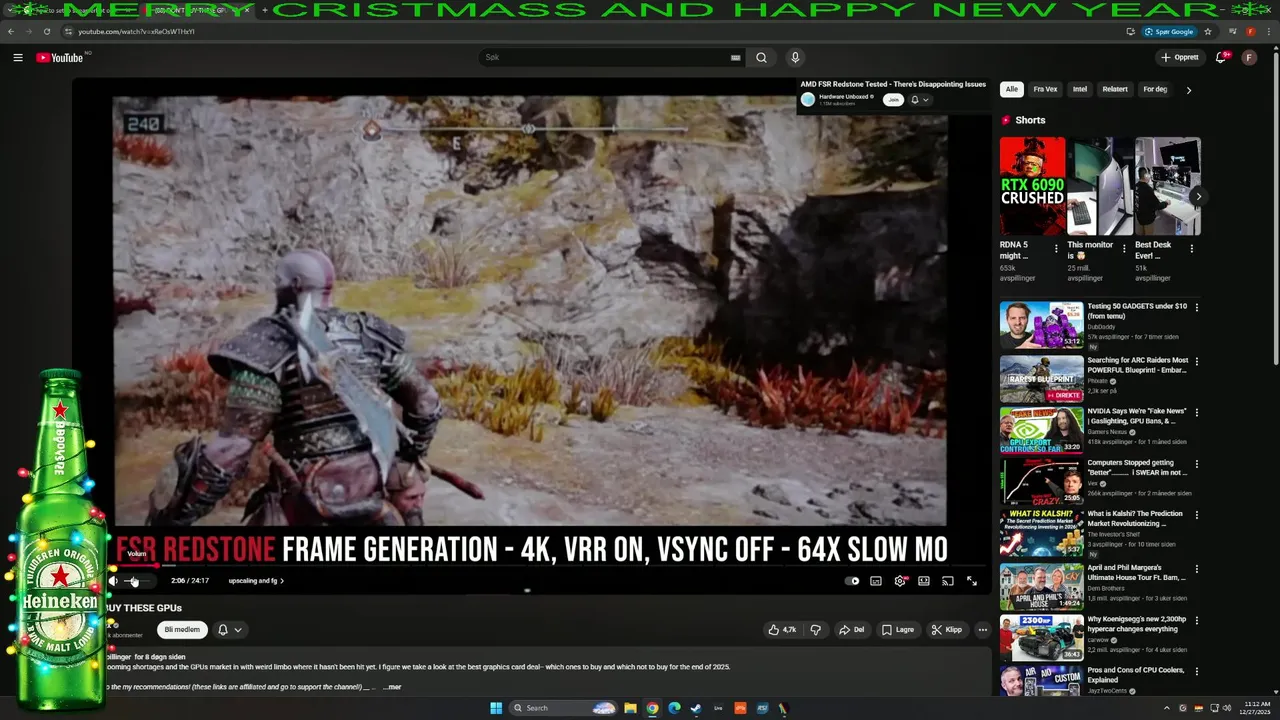Open the channel notification bell dropdown
Image resolution: width=1280 pixels, height=720 pixels.
click(x=230, y=630)
